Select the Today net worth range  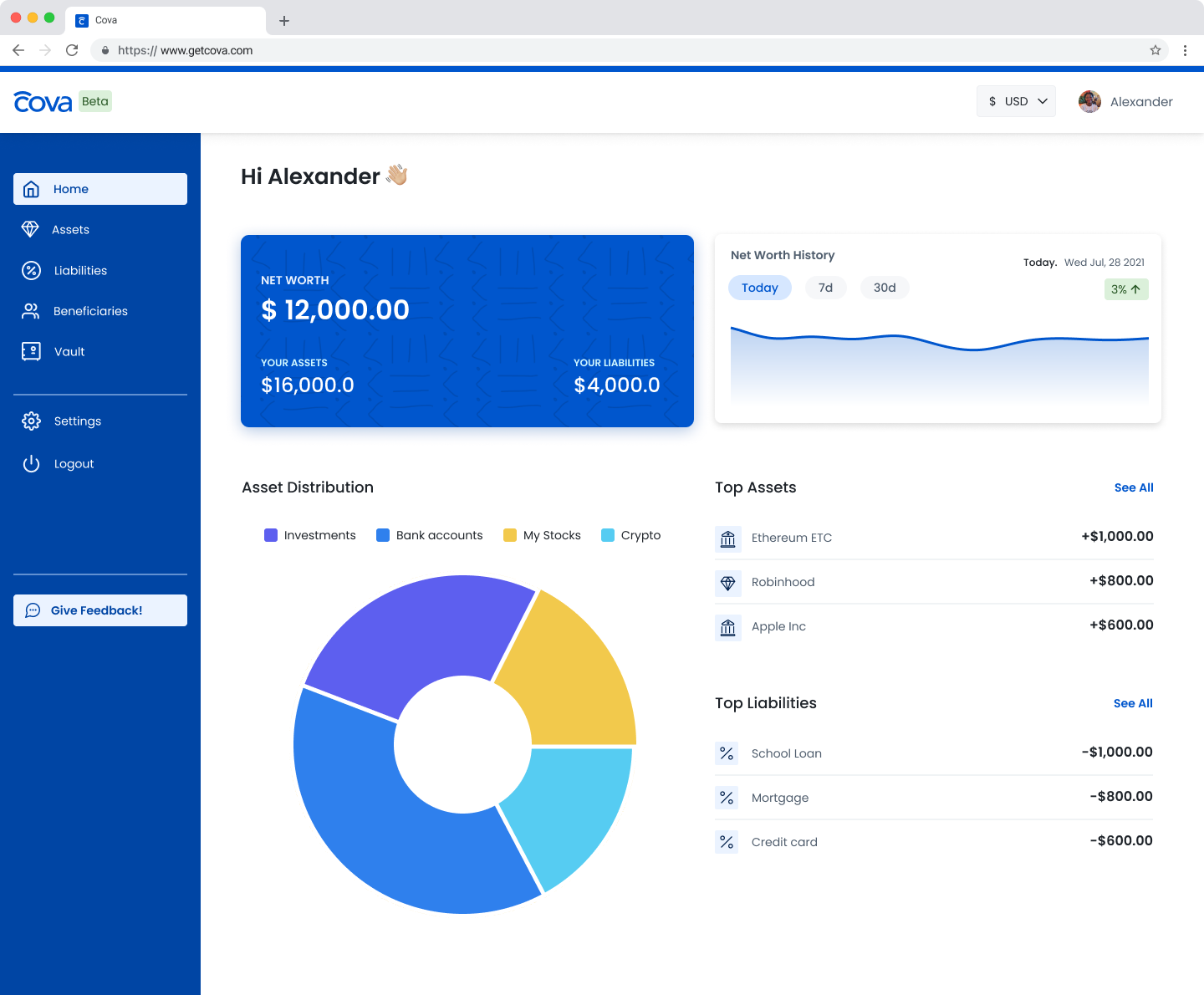[x=760, y=288]
